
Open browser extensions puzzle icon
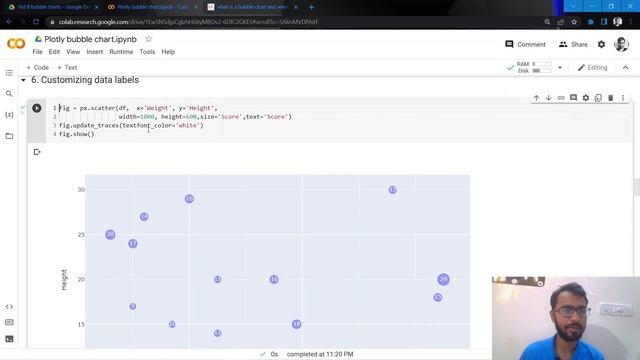590,22
